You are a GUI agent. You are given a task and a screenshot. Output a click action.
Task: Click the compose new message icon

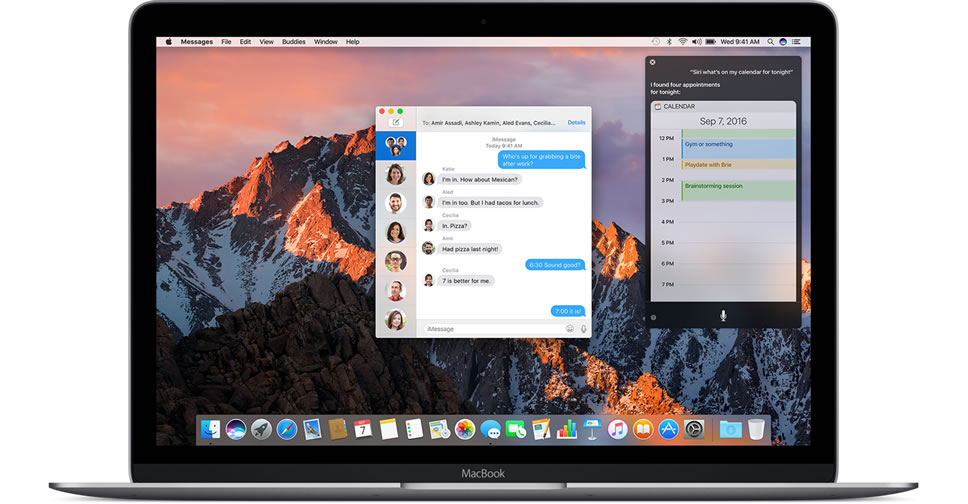pyautogui.click(x=396, y=122)
